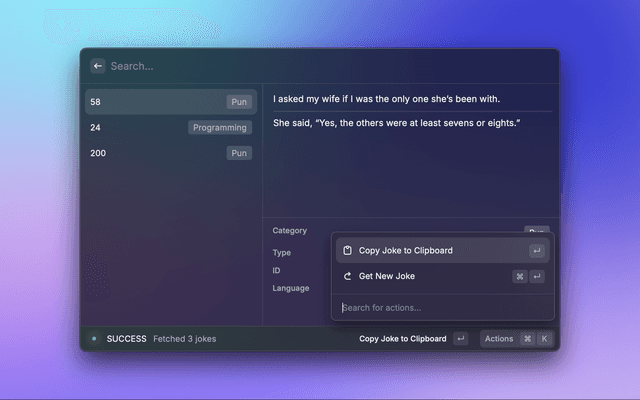Viewport: 640px width, 400px height.
Task: Click the Programming tag on joke 24
Action: pos(220,128)
